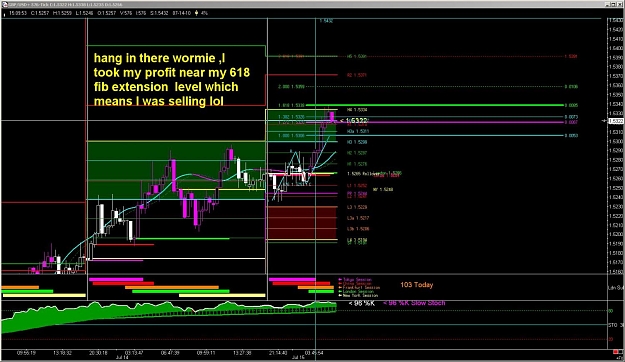Click the H2 pivot level label
The height and width of the screenshot is (362, 625).
pyautogui.click(x=357, y=153)
